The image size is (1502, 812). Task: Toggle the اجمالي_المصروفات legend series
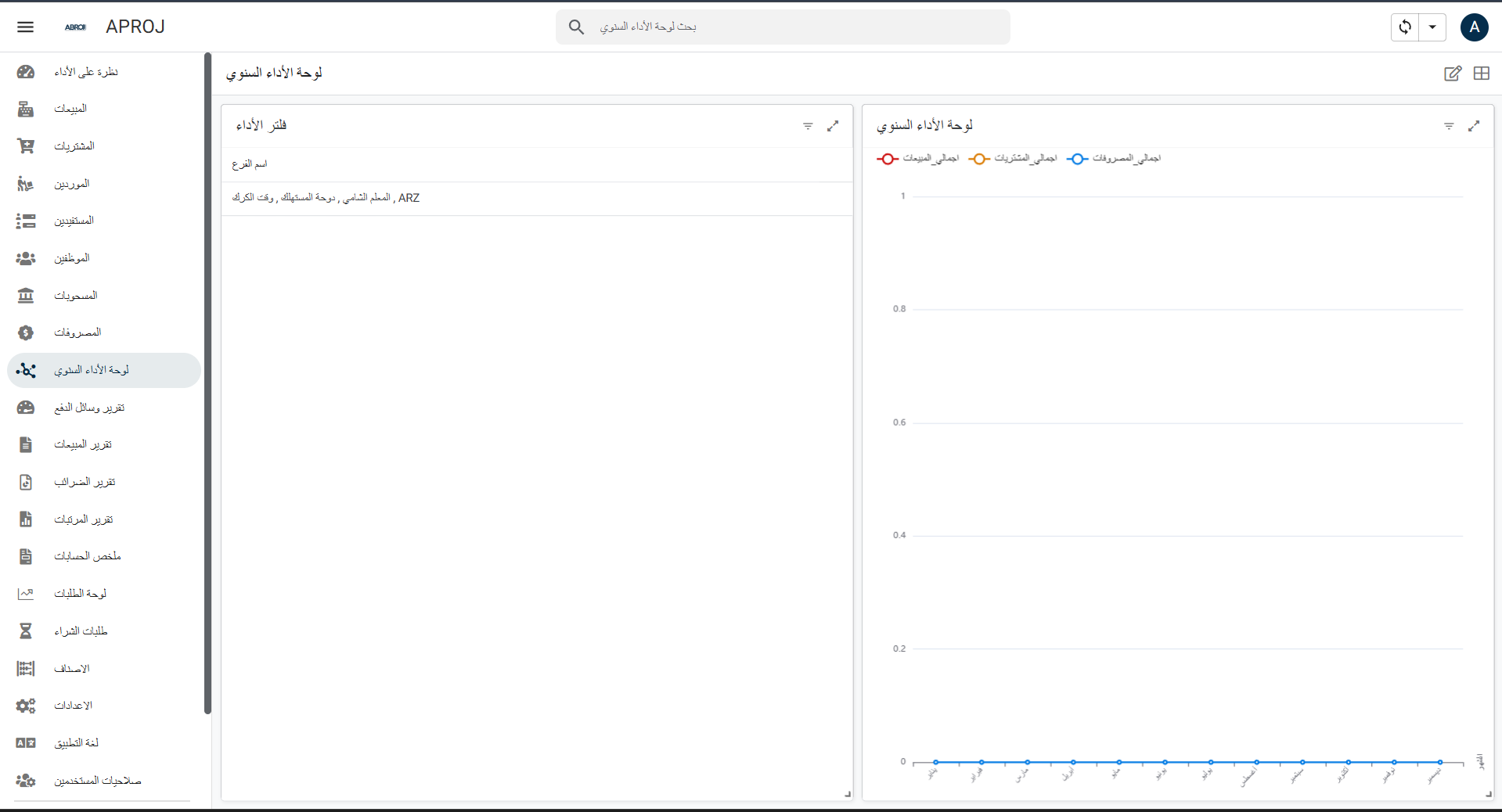1115,159
